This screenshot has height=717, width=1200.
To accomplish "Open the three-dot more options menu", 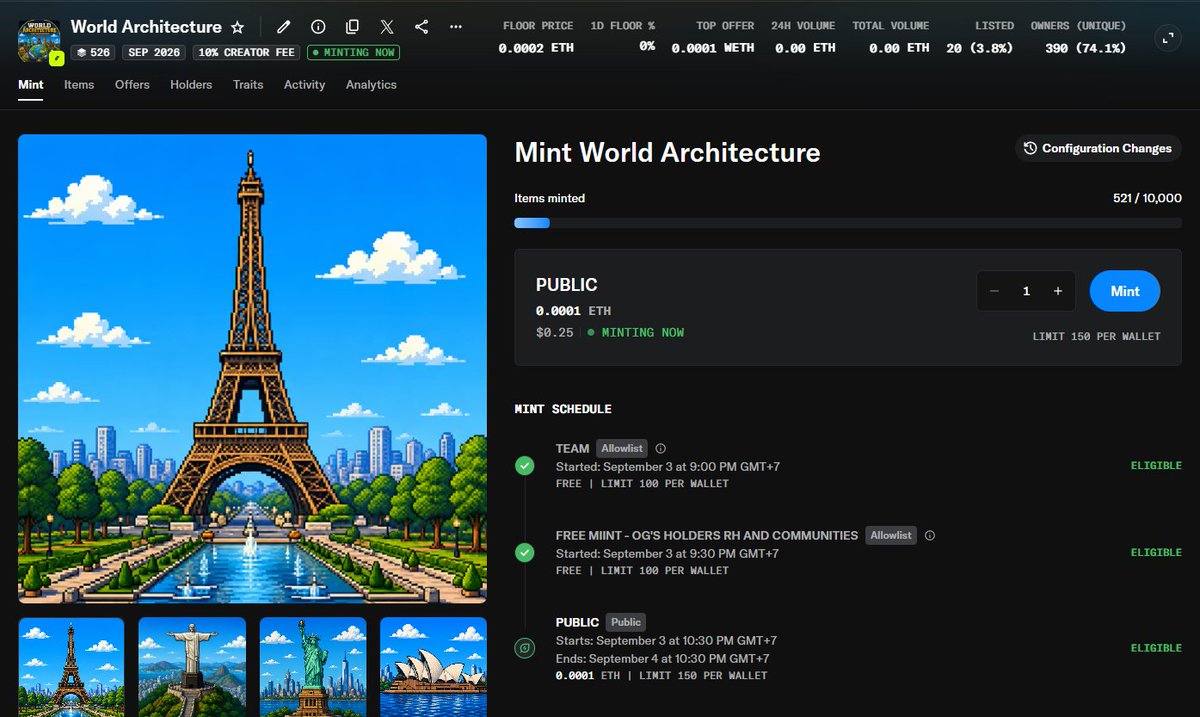I will pyautogui.click(x=456, y=27).
